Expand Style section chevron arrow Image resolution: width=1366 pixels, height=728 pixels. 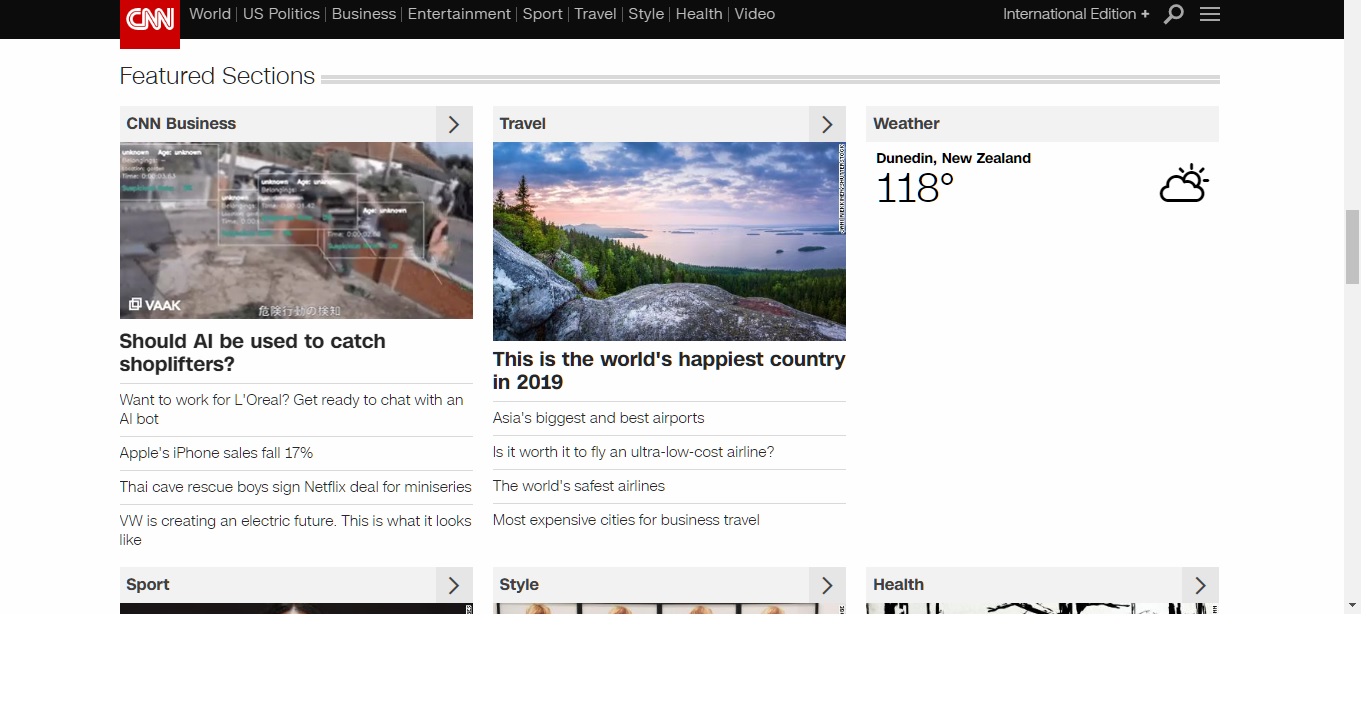(x=827, y=585)
